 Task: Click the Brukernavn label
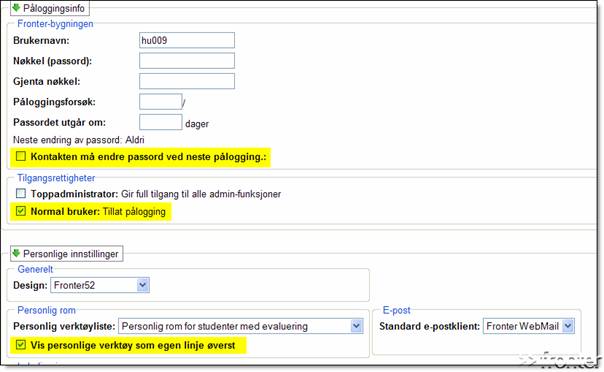tap(41, 40)
